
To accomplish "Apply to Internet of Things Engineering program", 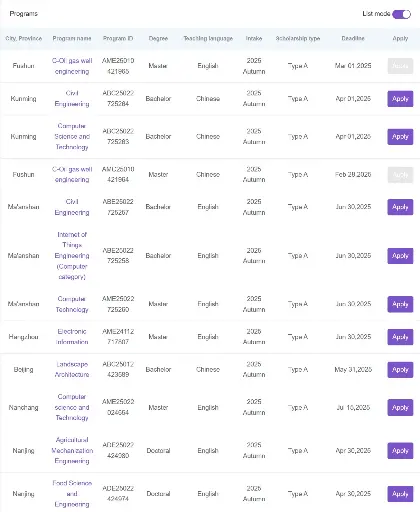I will (400, 256).
